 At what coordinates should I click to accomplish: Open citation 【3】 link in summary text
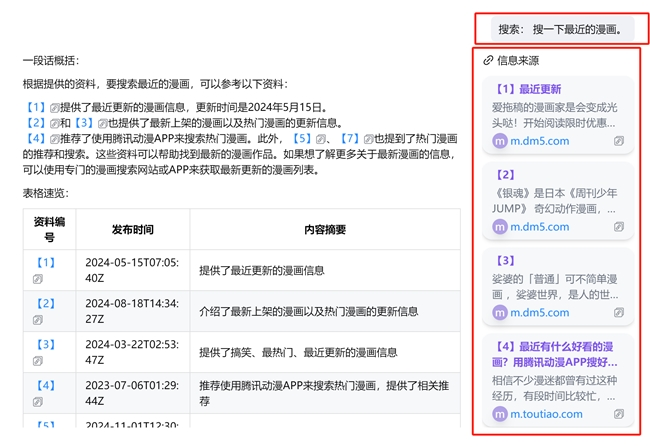click(83, 123)
